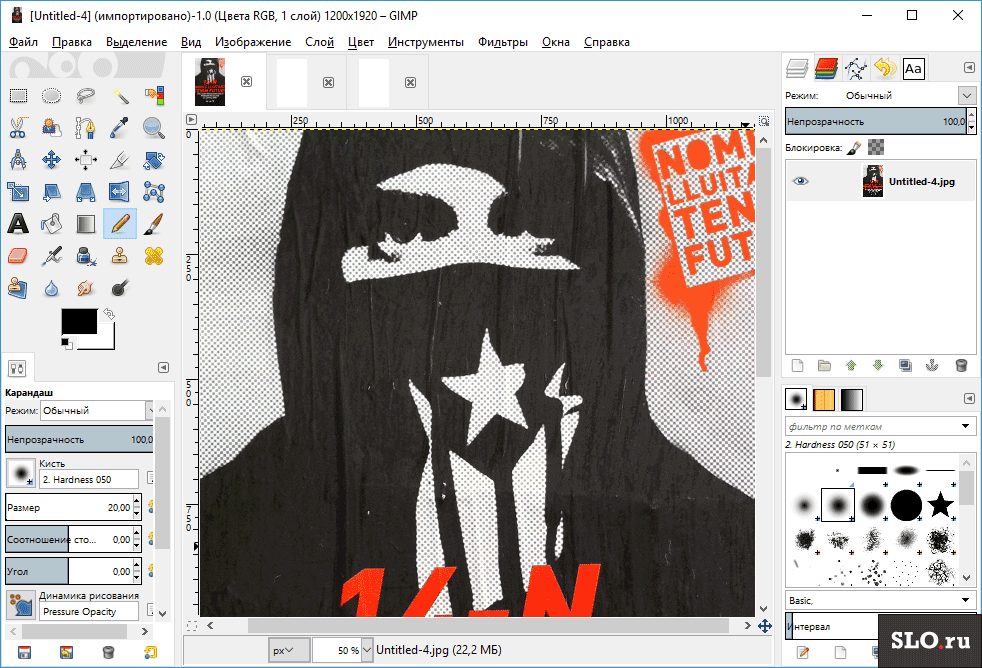Raise the layer with up arrow
The height and width of the screenshot is (668, 982).
851,366
